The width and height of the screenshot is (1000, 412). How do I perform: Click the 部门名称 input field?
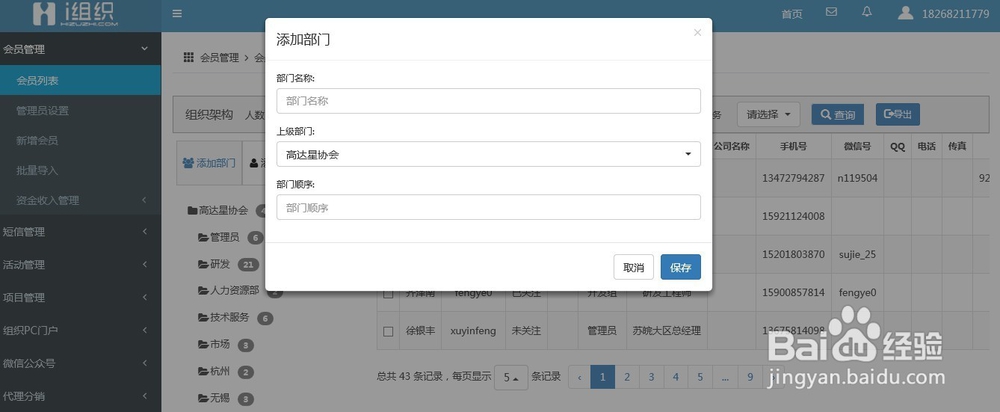pos(489,101)
